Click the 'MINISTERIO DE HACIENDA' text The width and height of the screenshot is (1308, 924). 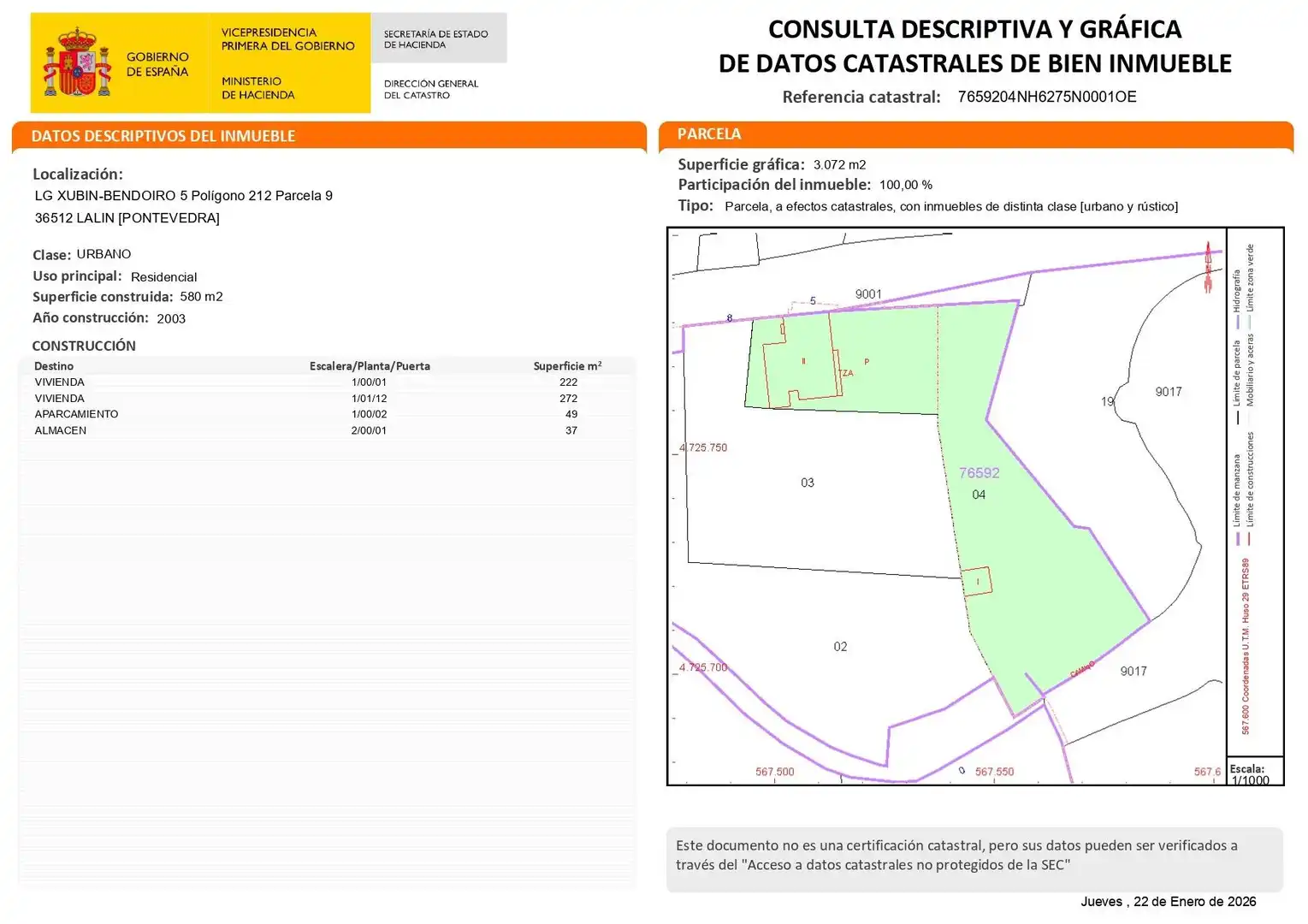coord(258,88)
